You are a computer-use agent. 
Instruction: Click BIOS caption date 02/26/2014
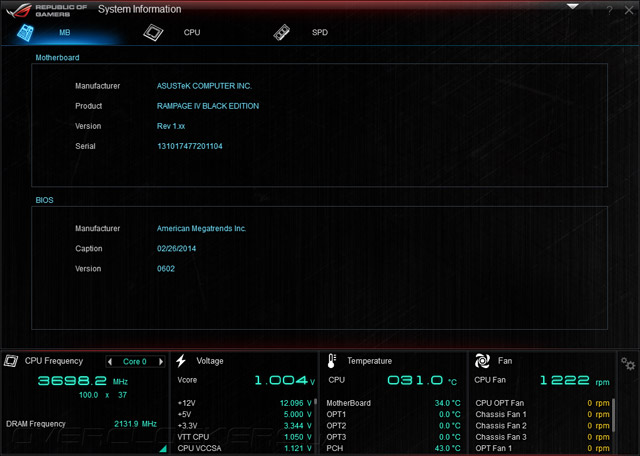click(x=176, y=249)
